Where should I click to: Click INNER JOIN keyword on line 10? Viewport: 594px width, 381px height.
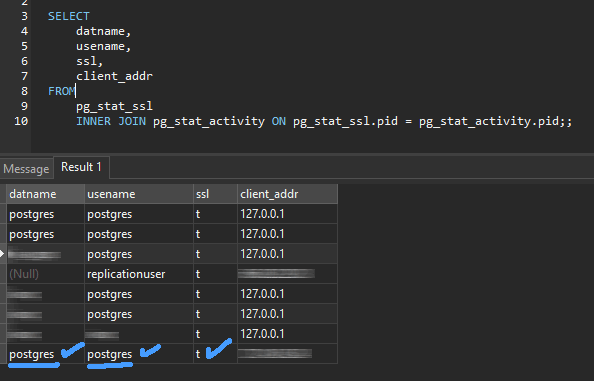(x=111, y=121)
